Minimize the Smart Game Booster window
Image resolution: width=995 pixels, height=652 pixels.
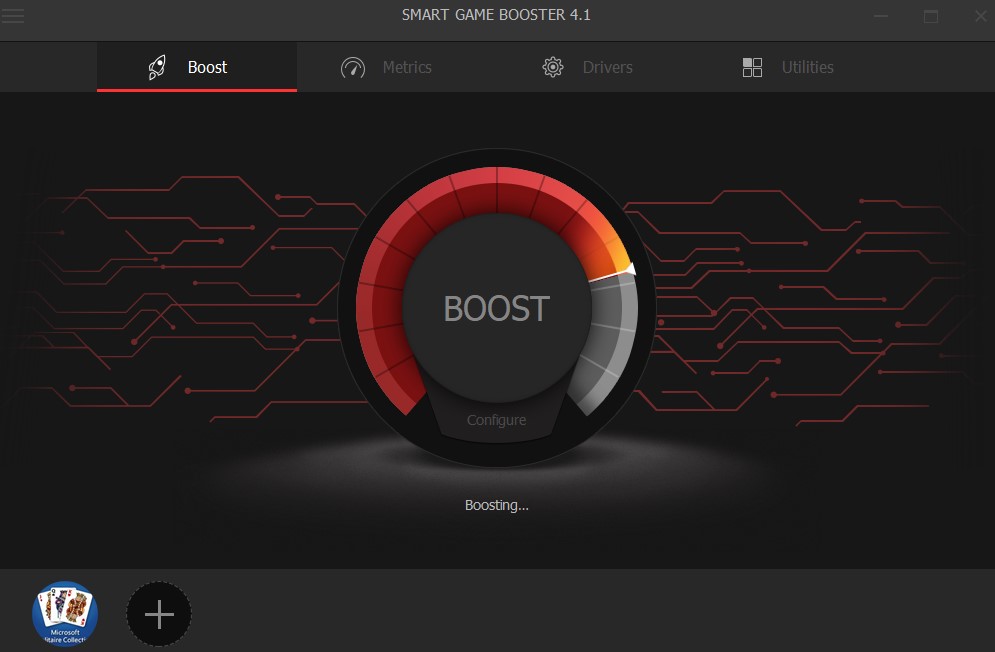pyautogui.click(x=881, y=16)
